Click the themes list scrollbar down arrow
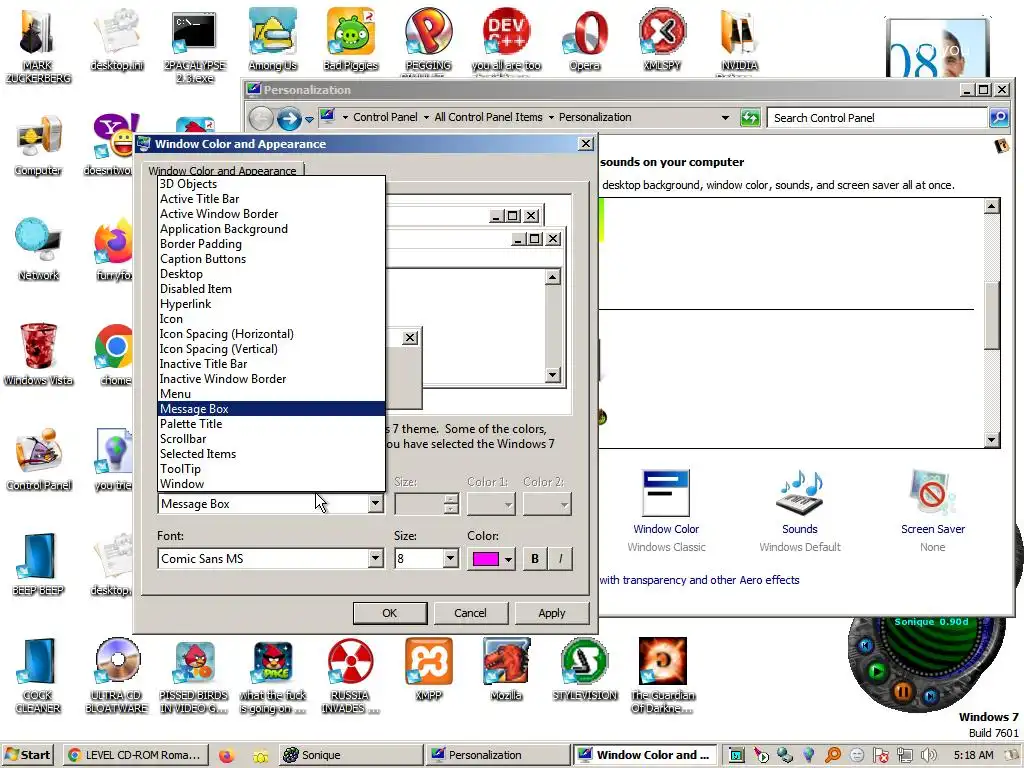1024x768 pixels. (x=991, y=440)
